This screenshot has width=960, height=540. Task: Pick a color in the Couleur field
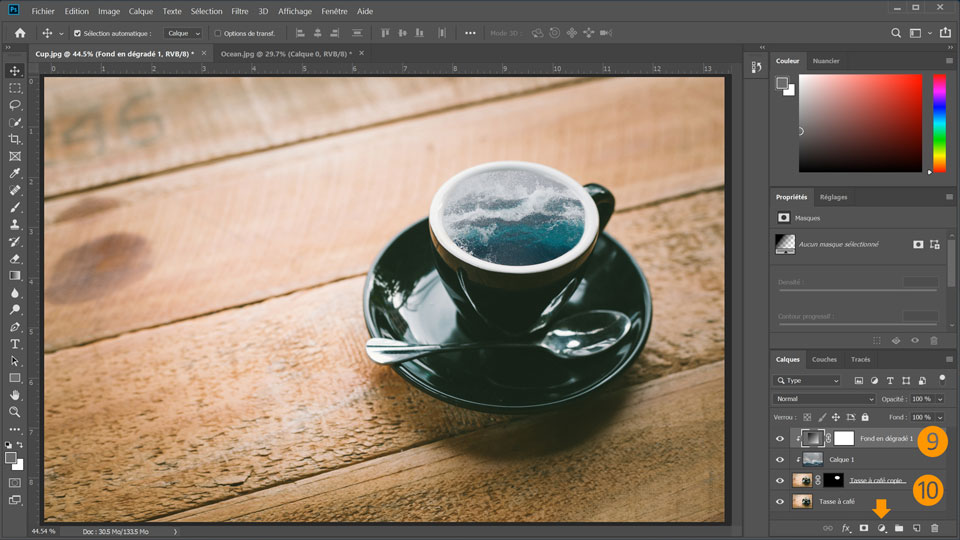pos(860,123)
